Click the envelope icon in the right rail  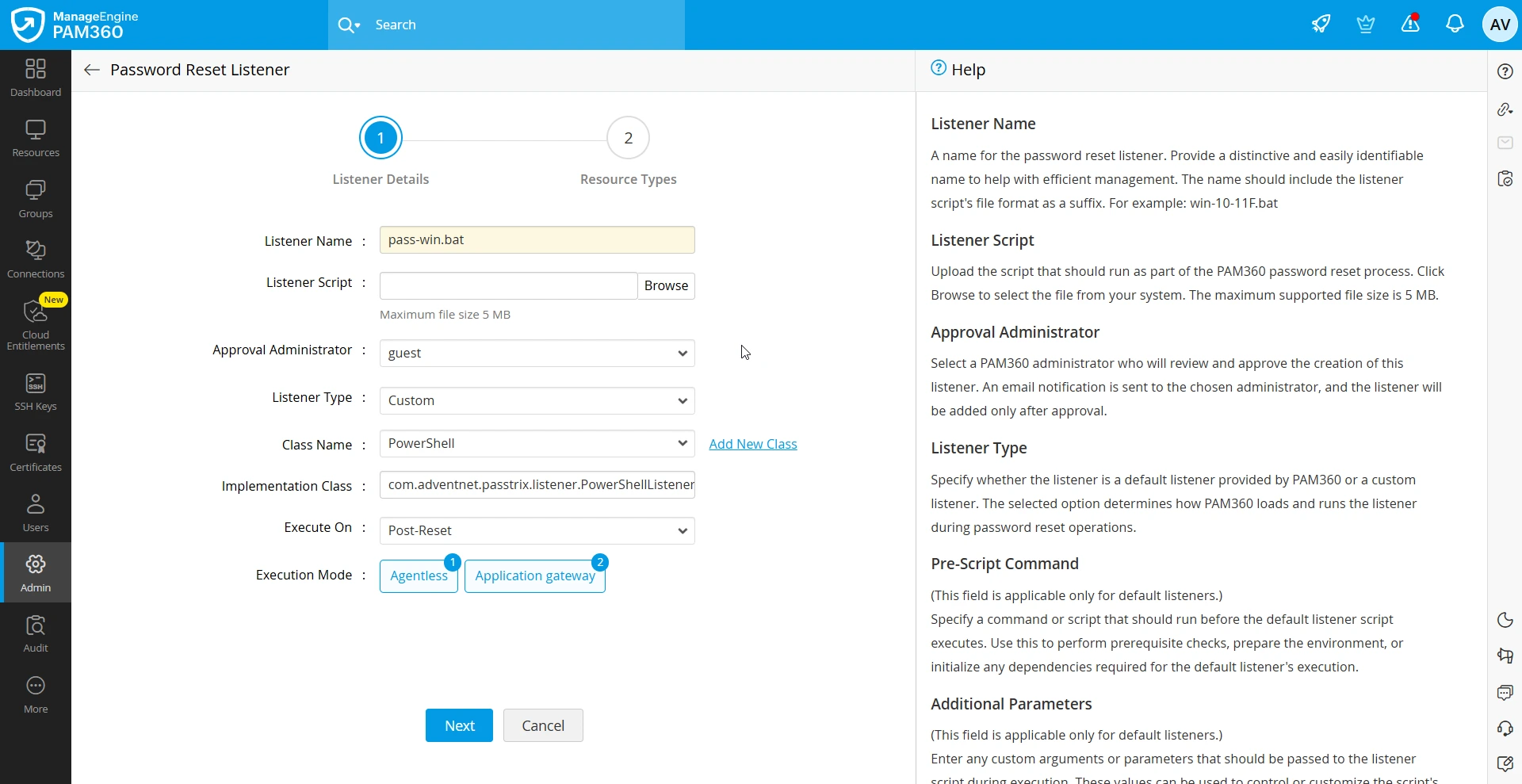[x=1505, y=143]
